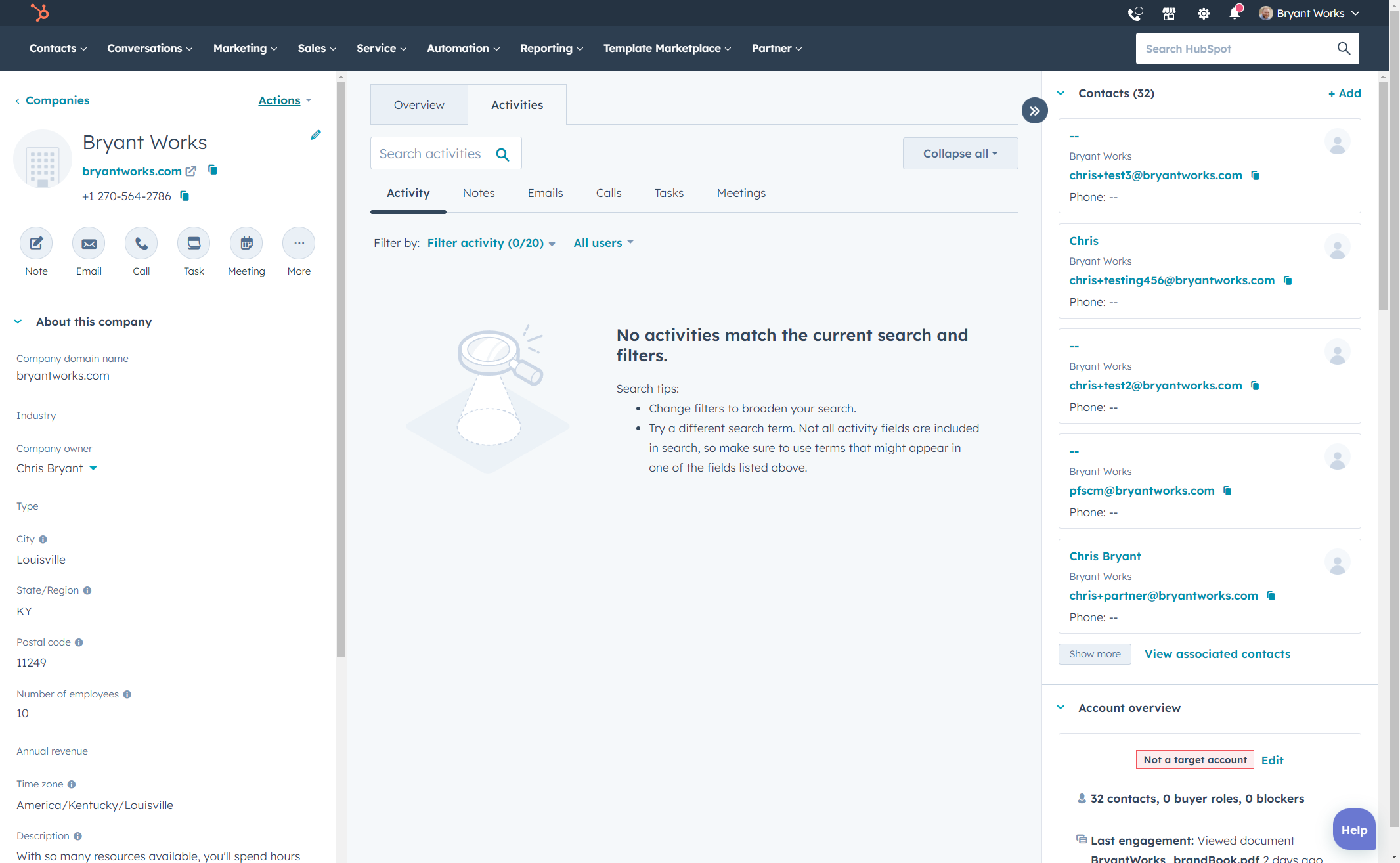
Task: Create a note using the Note icon
Action: [x=36, y=243]
